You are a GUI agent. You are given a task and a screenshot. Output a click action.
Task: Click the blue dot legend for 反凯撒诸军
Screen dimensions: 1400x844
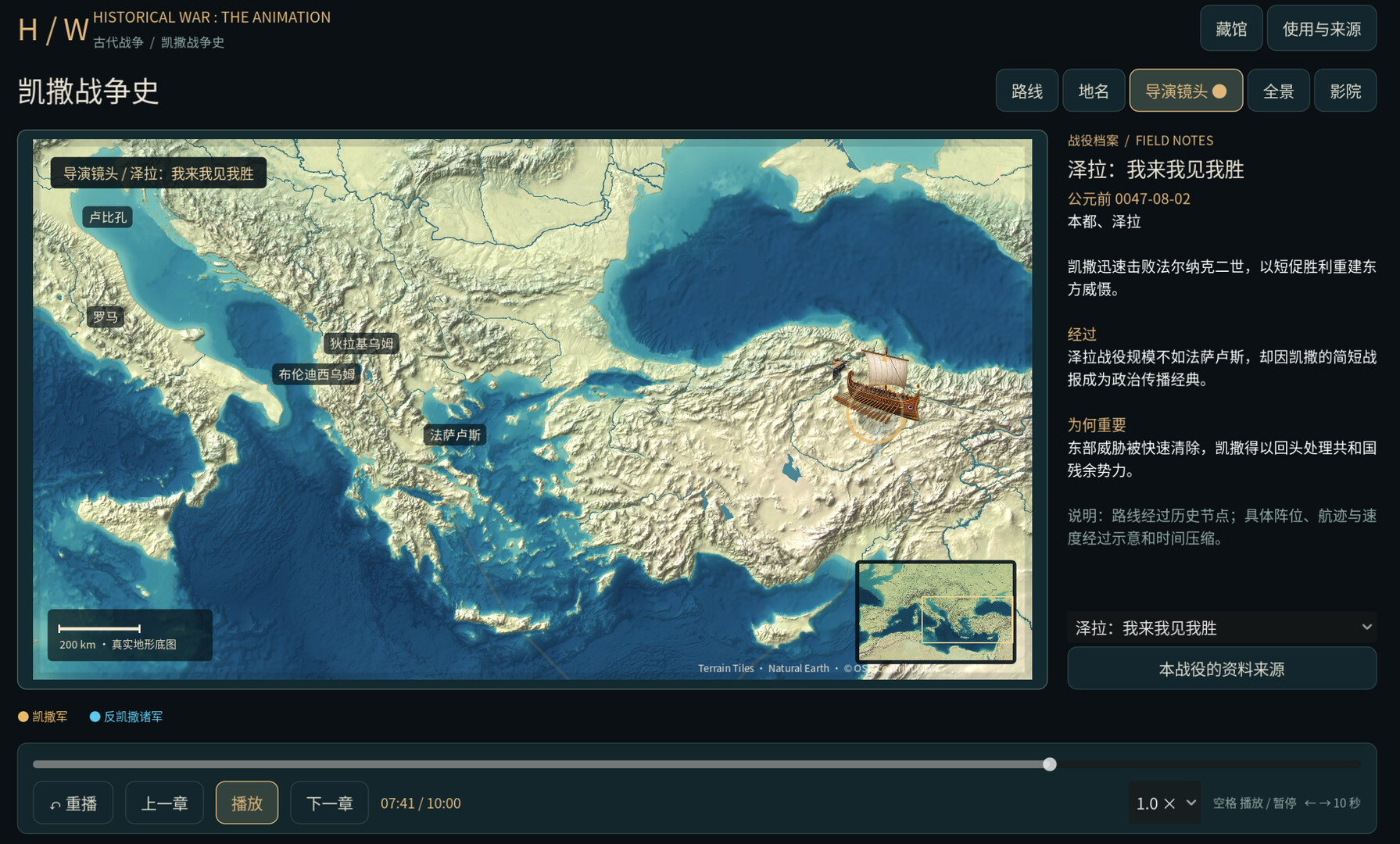pos(95,717)
